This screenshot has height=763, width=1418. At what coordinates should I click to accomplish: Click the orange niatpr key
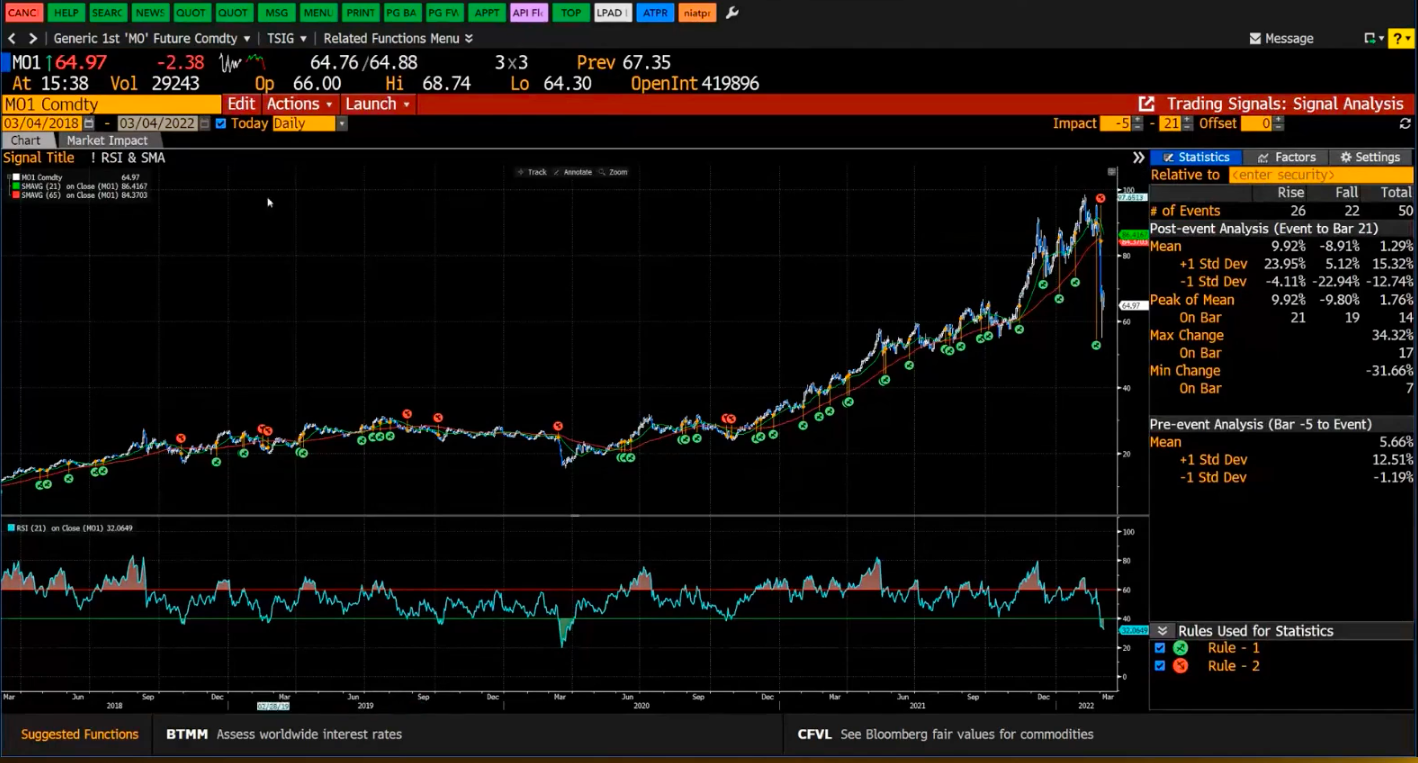pyautogui.click(x=696, y=12)
